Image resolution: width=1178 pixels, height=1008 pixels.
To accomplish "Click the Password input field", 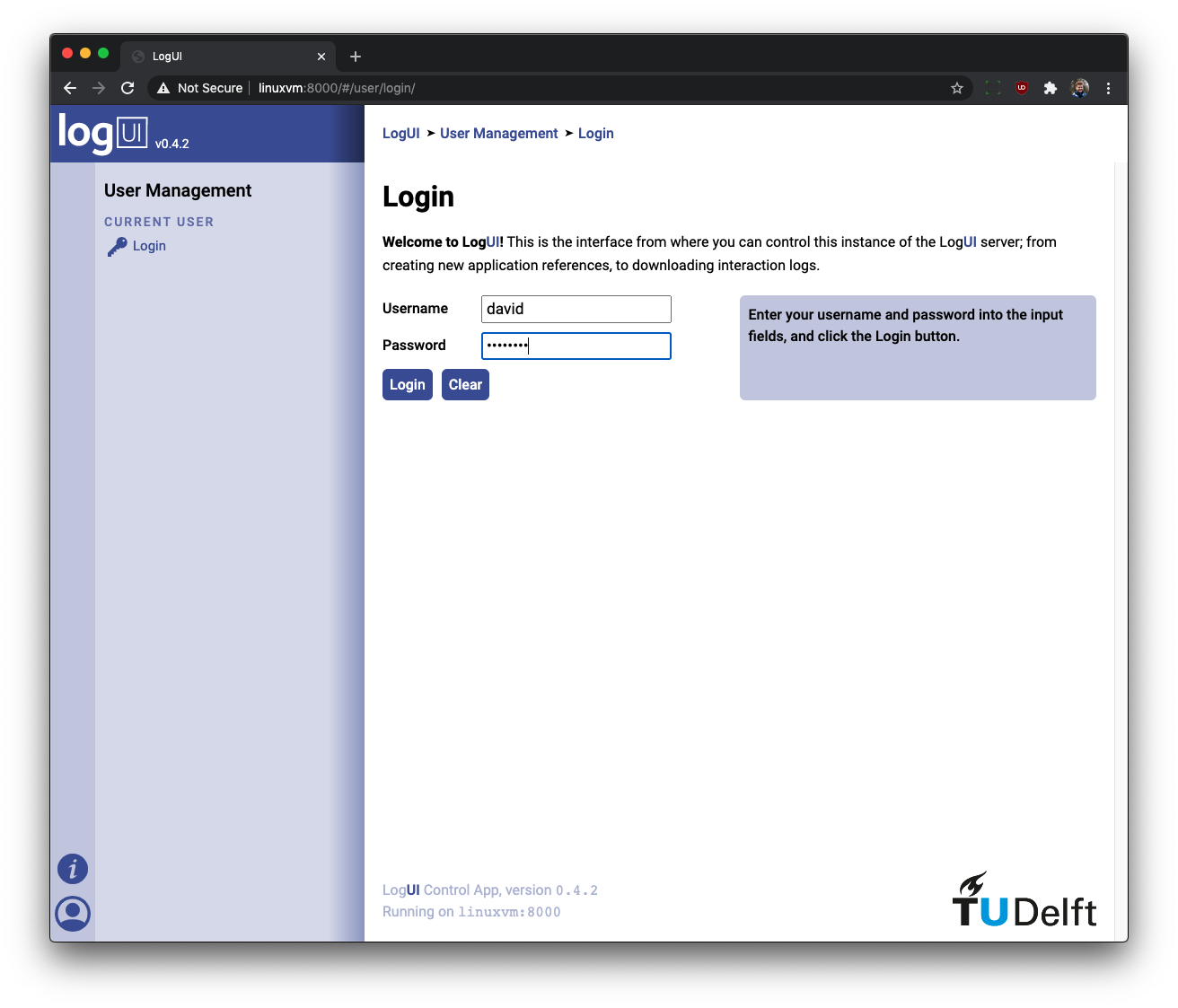I will pyautogui.click(x=576, y=346).
